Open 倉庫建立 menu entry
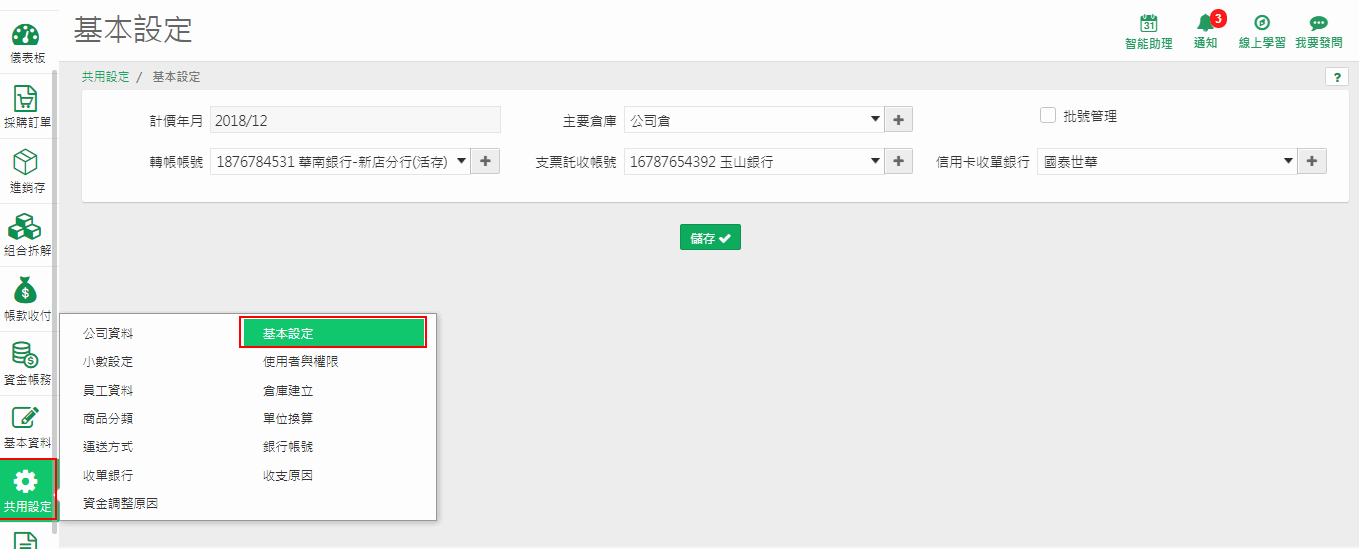 (288, 390)
